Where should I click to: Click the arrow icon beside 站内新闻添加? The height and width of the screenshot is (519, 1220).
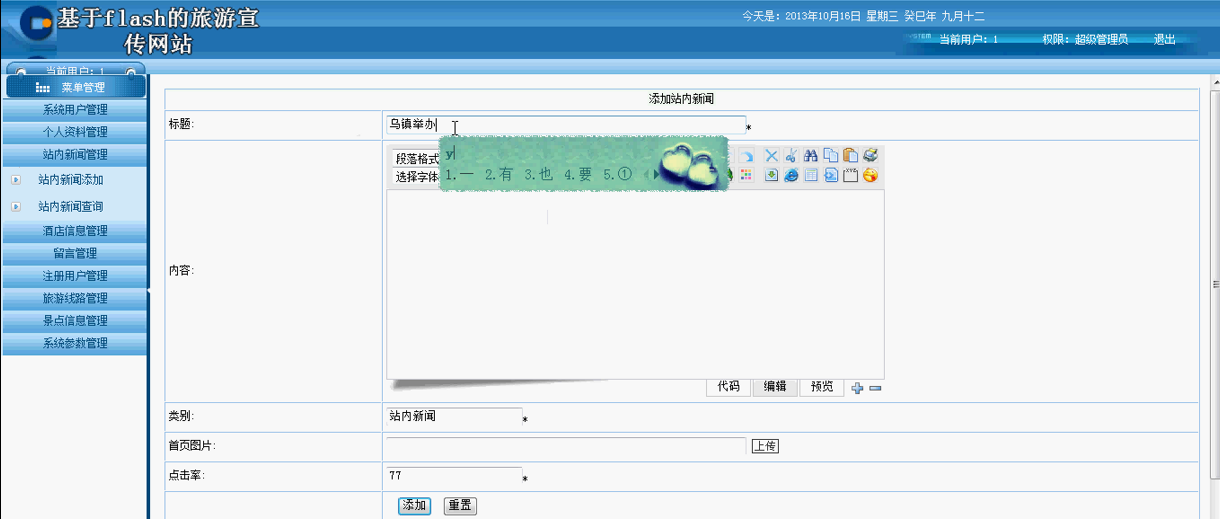[x=16, y=181]
